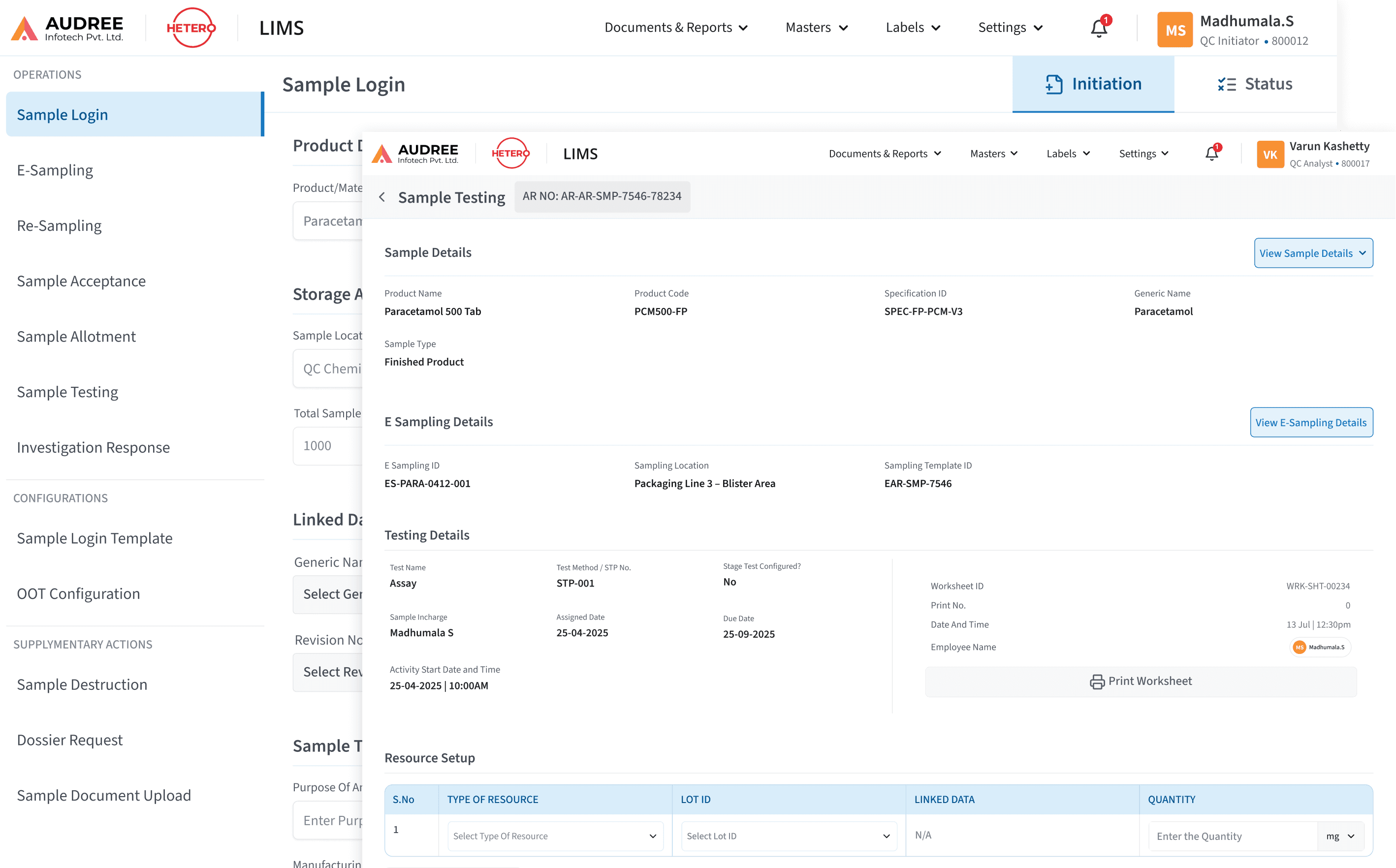Viewport: 1396px width, 868px height.
Task: Open the Masters menu
Action: (x=816, y=27)
